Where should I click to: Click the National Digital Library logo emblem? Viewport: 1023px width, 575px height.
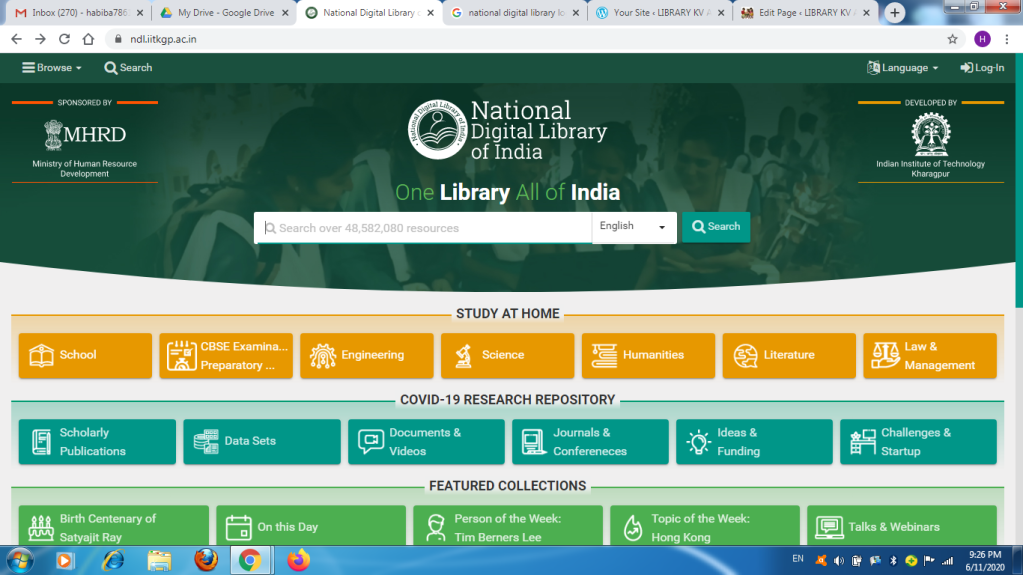[437, 130]
